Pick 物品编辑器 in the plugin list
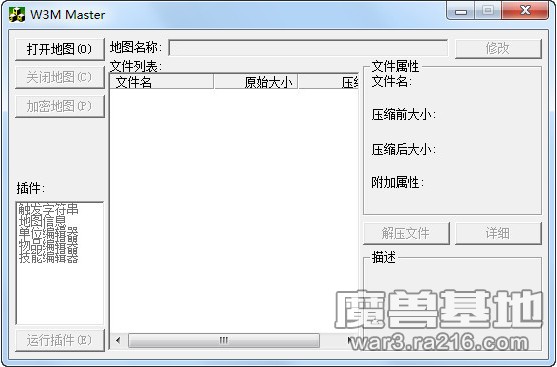Image resolution: width=557 pixels, height=367 pixels. (48, 245)
